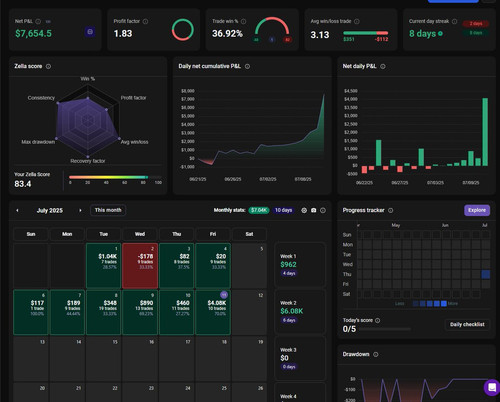The width and height of the screenshot is (500, 402).
Task: Open July 1 day with $1.04K profit
Action: pyautogui.click(x=103, y=266)
